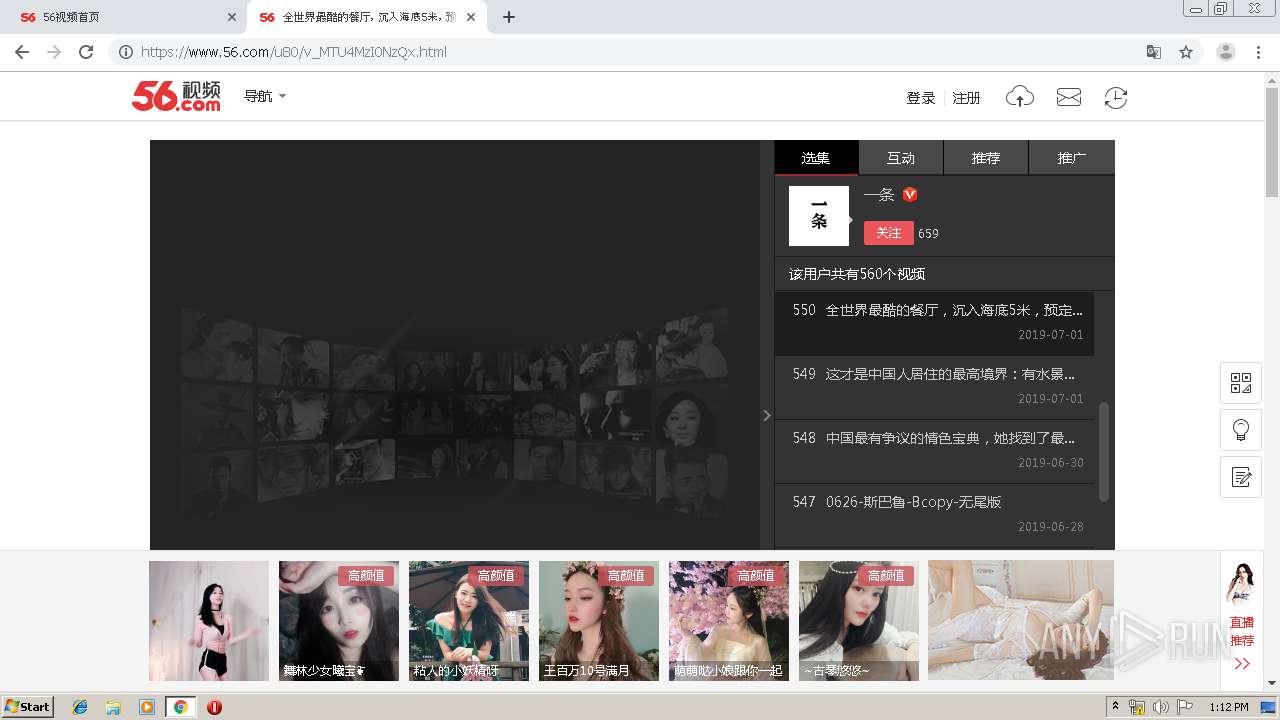Close the 全世界最酷的餐厅 browser tab
Image resolution: width=1280 pixels, height=720 pixels.
point(471,17)
